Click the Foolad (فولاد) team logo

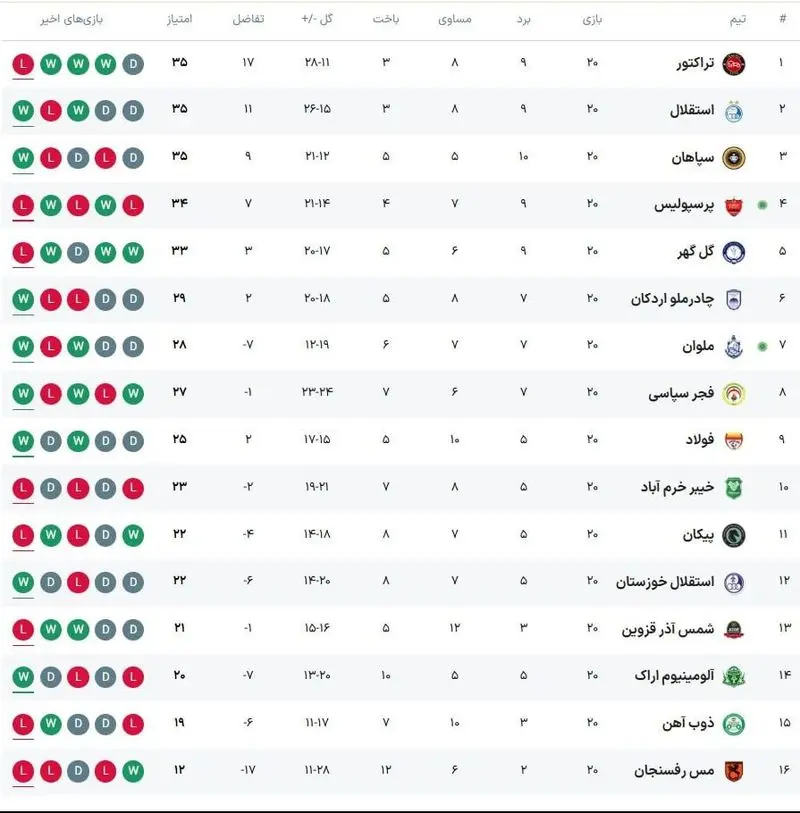pyautogui.click(x=733, y=440)
